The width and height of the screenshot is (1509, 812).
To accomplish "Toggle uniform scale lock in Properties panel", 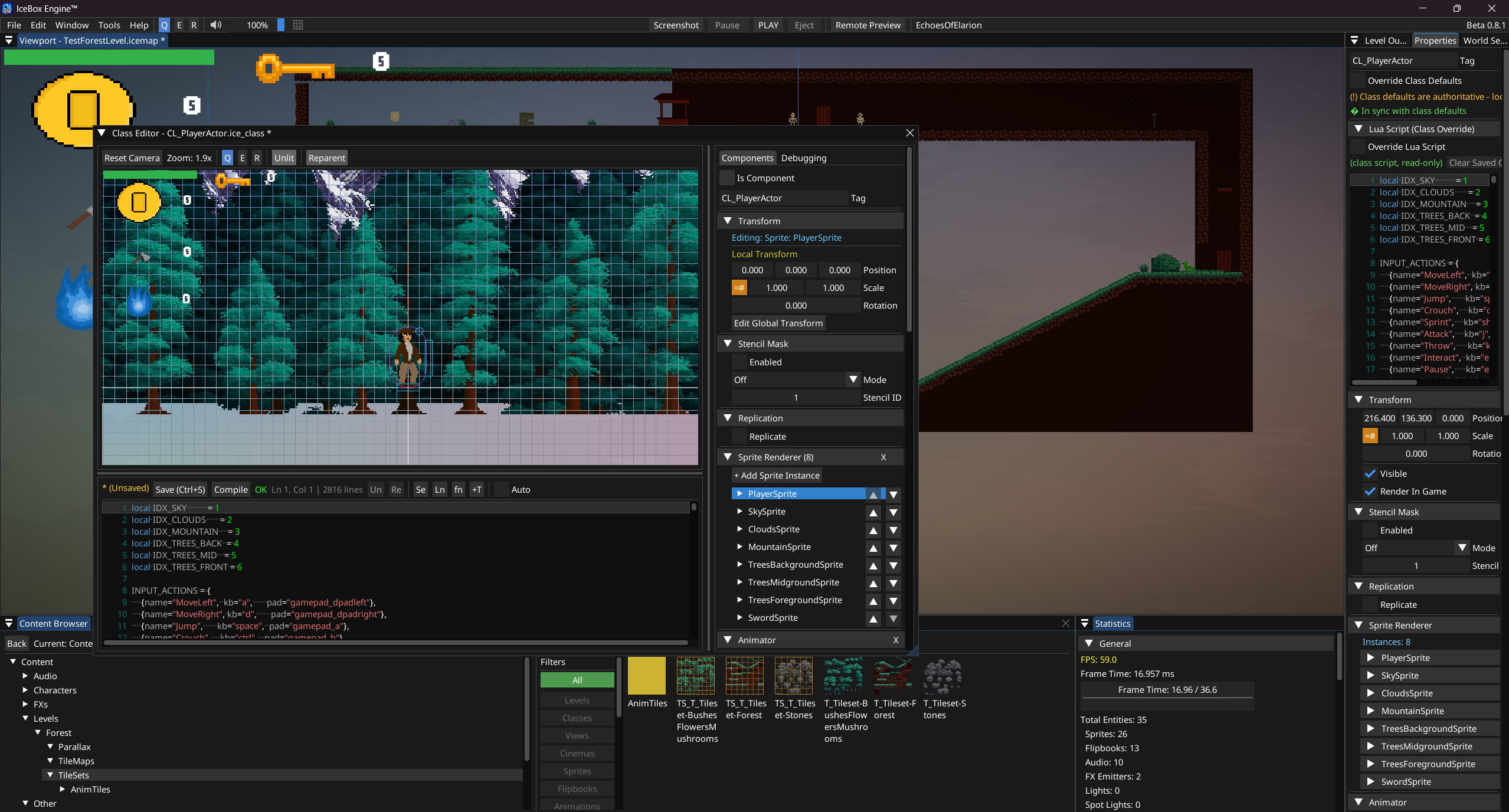I will [1370, 436].
